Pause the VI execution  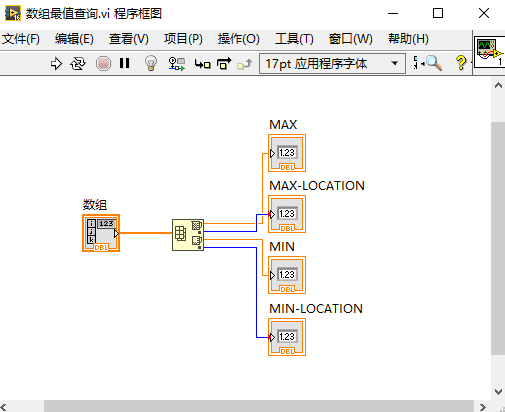tap(124, 63)
